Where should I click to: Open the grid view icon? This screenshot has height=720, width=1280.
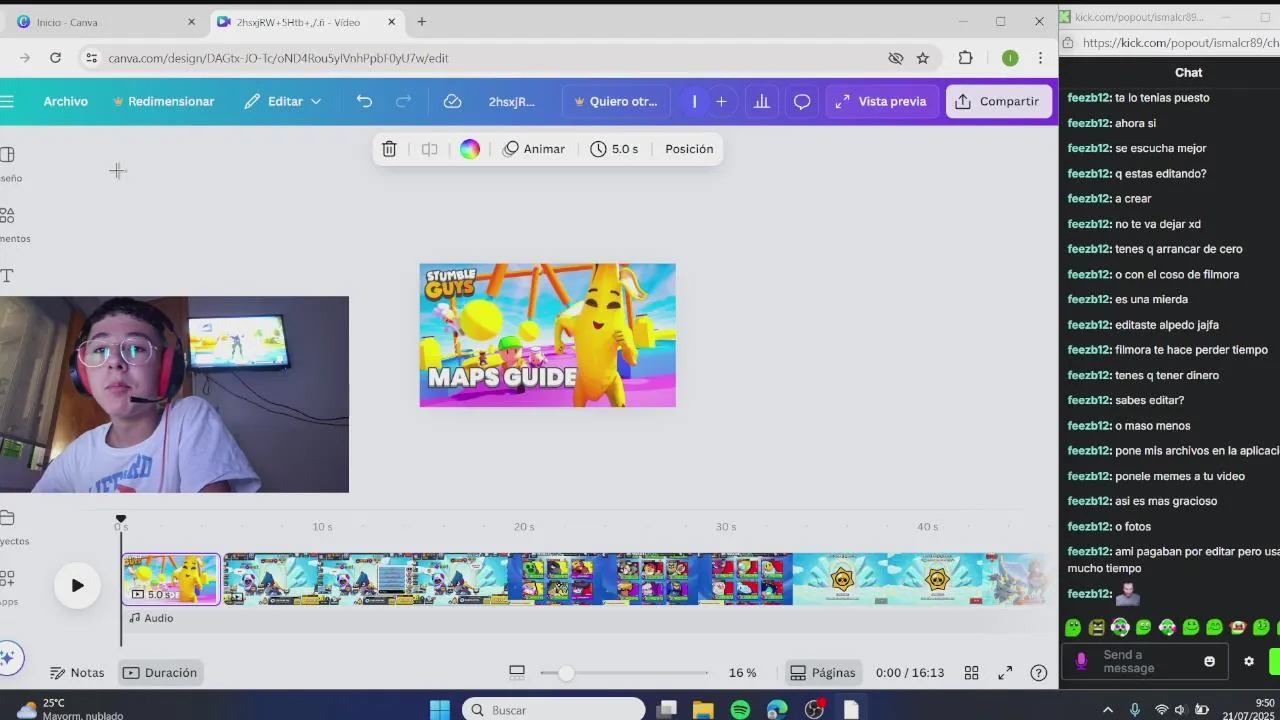click(971, 673)
